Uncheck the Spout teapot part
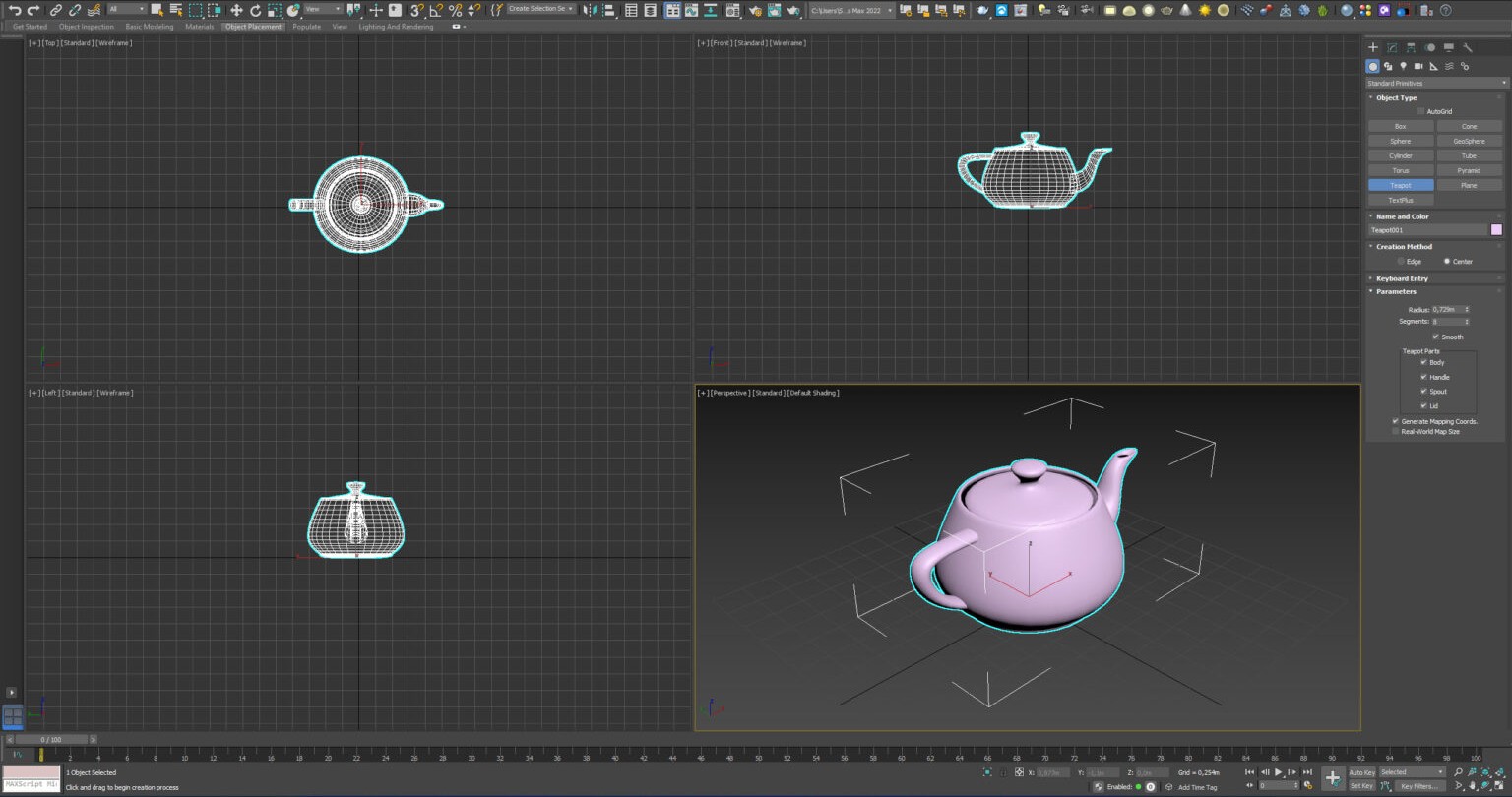 (1423, 392)
